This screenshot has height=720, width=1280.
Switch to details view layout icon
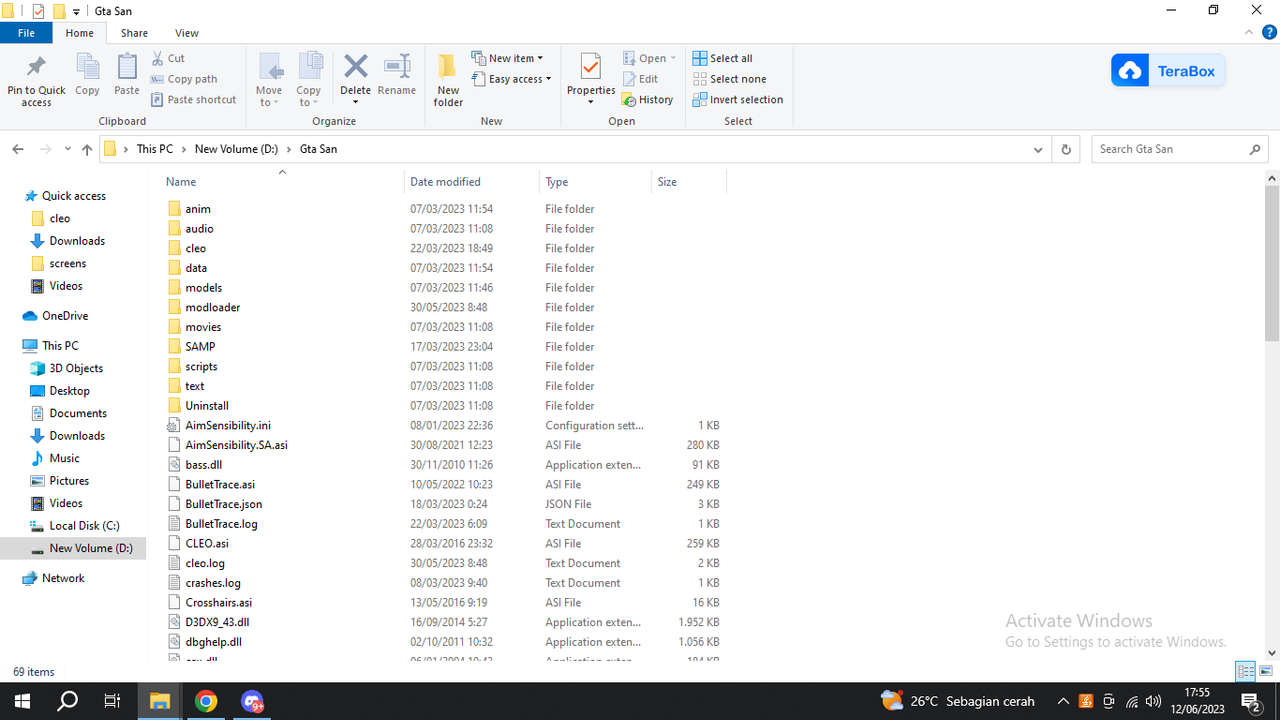point(1246,671)
